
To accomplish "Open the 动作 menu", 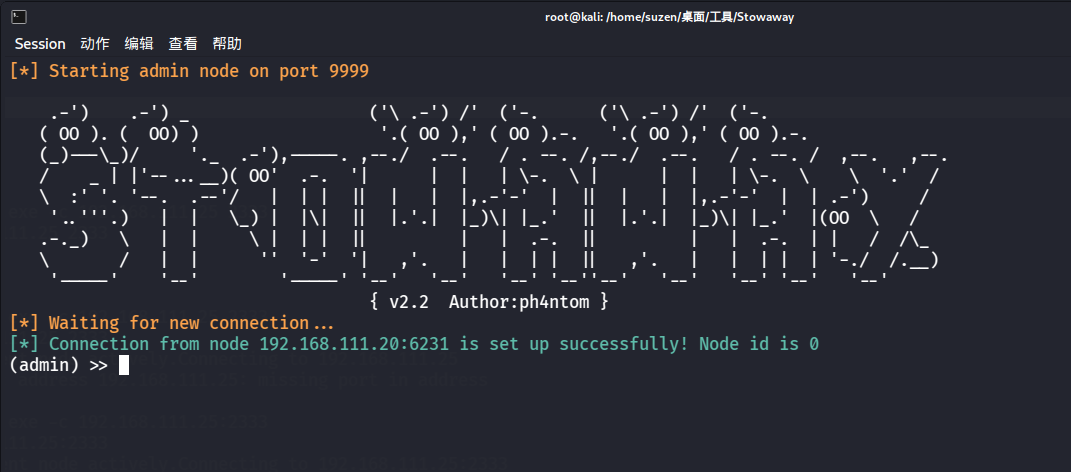I will 94,44.
